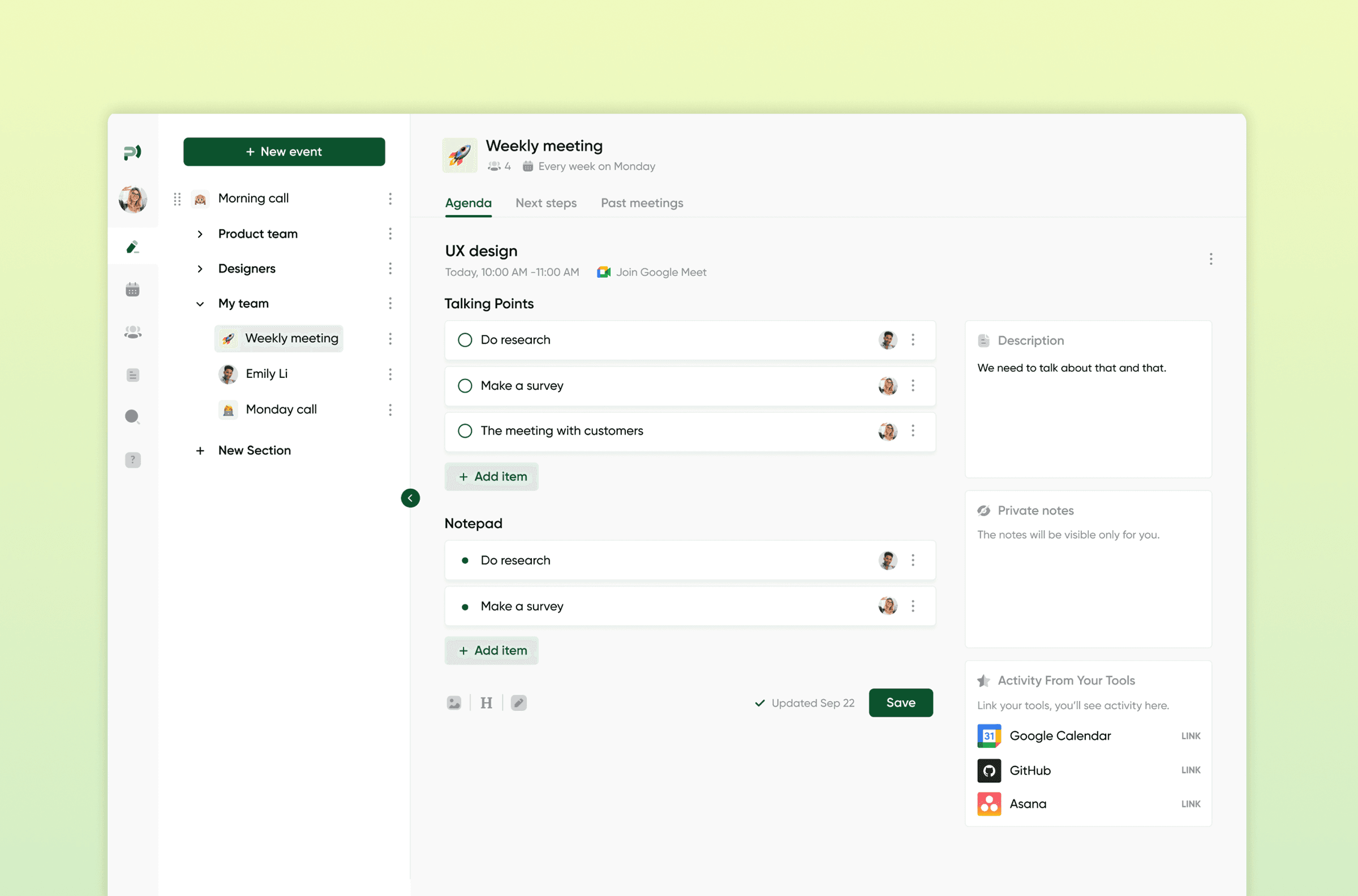Screen dimensions: 1358x896
Task: Tick The meeting with customers circle
Action: 465,431
